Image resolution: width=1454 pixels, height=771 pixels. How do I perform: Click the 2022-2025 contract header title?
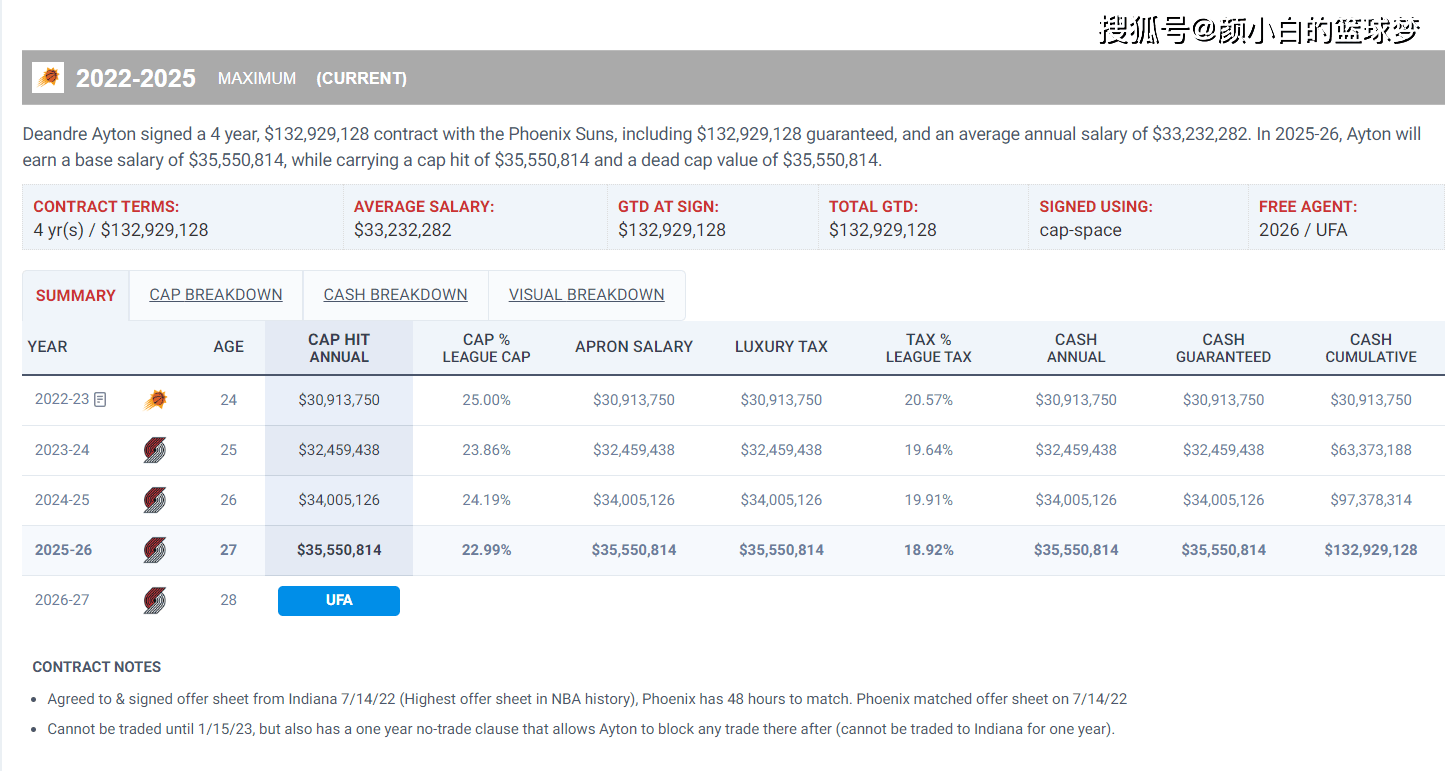click(x=136, y=78)
